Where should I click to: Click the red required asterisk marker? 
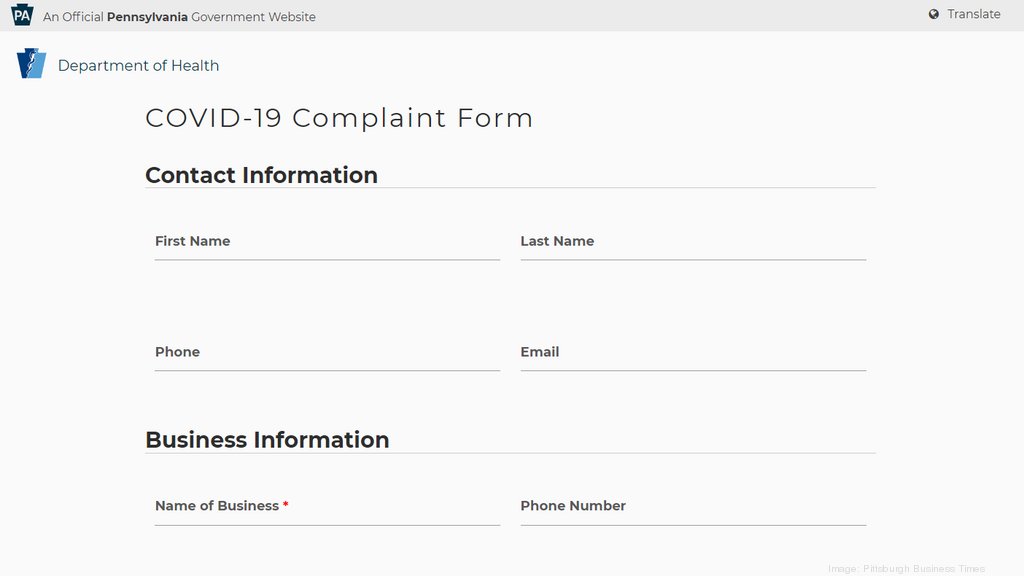[x=285, y=505]
